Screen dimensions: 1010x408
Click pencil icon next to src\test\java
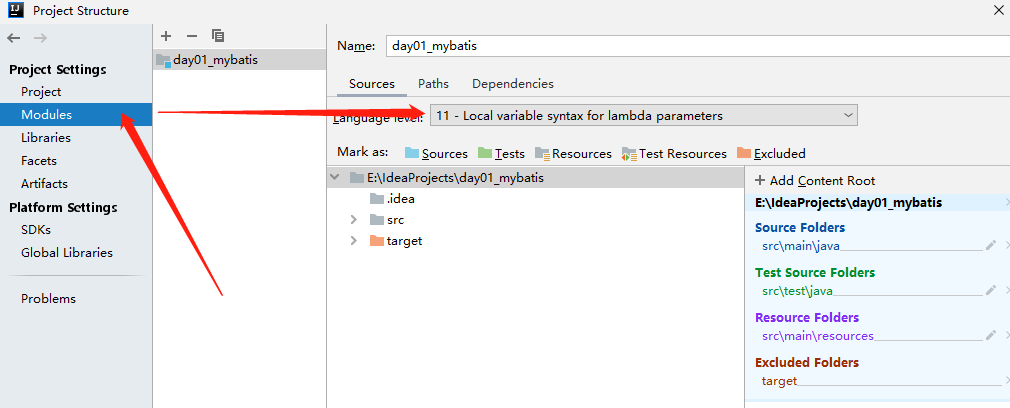(991, 291)
